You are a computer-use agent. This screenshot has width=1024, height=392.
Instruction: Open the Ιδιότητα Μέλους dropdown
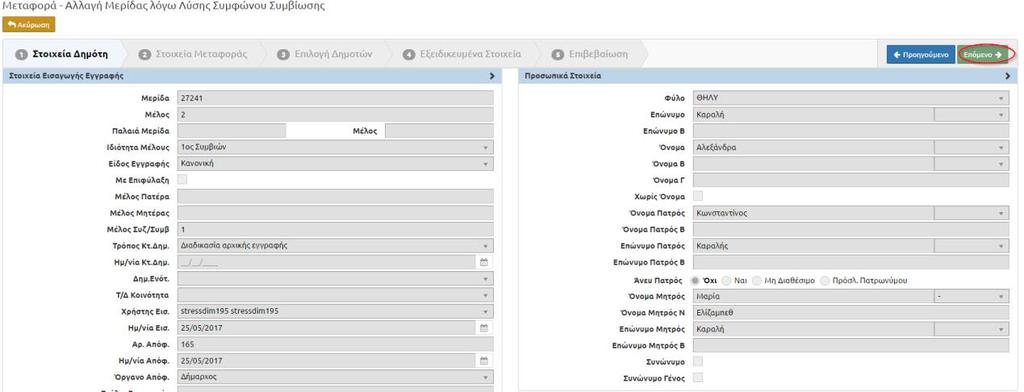coord(336,147)
